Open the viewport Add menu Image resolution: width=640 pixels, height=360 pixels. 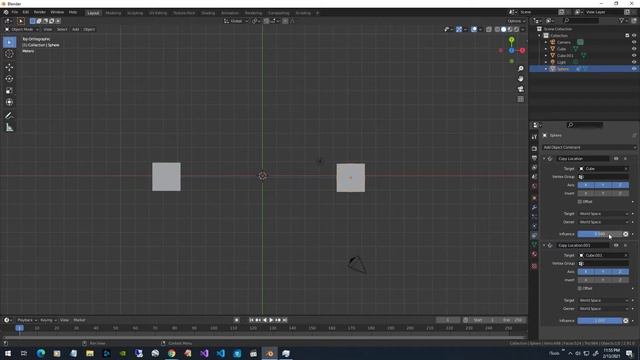(x=76, y=29)
